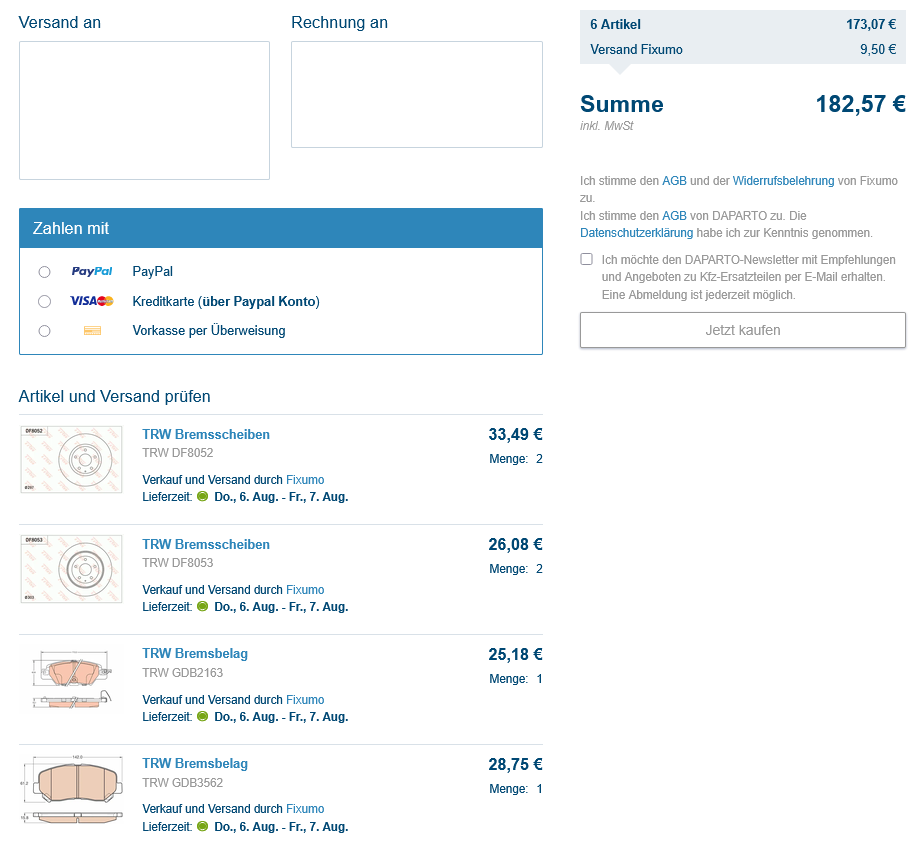The height and width of the screenshot is (847, 924).
Task: Click the total 182,57 € amount
Action: click(860, 104)
